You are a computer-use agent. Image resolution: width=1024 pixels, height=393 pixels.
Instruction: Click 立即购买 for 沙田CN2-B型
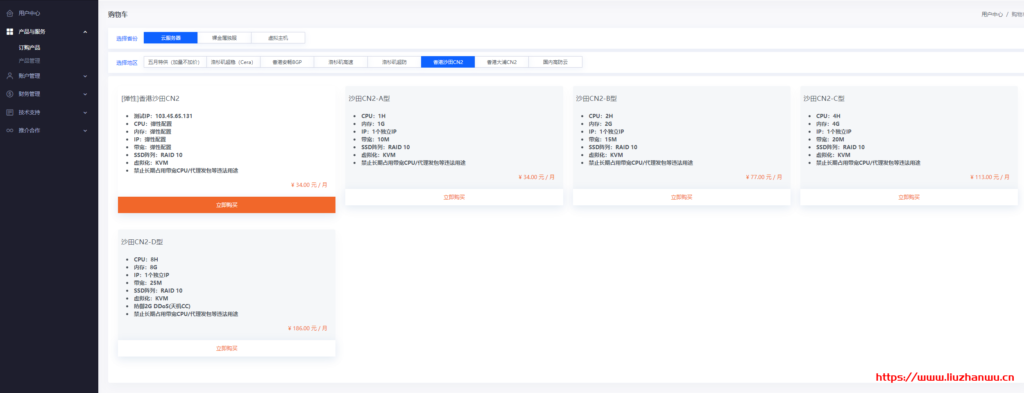pos(681,197)
